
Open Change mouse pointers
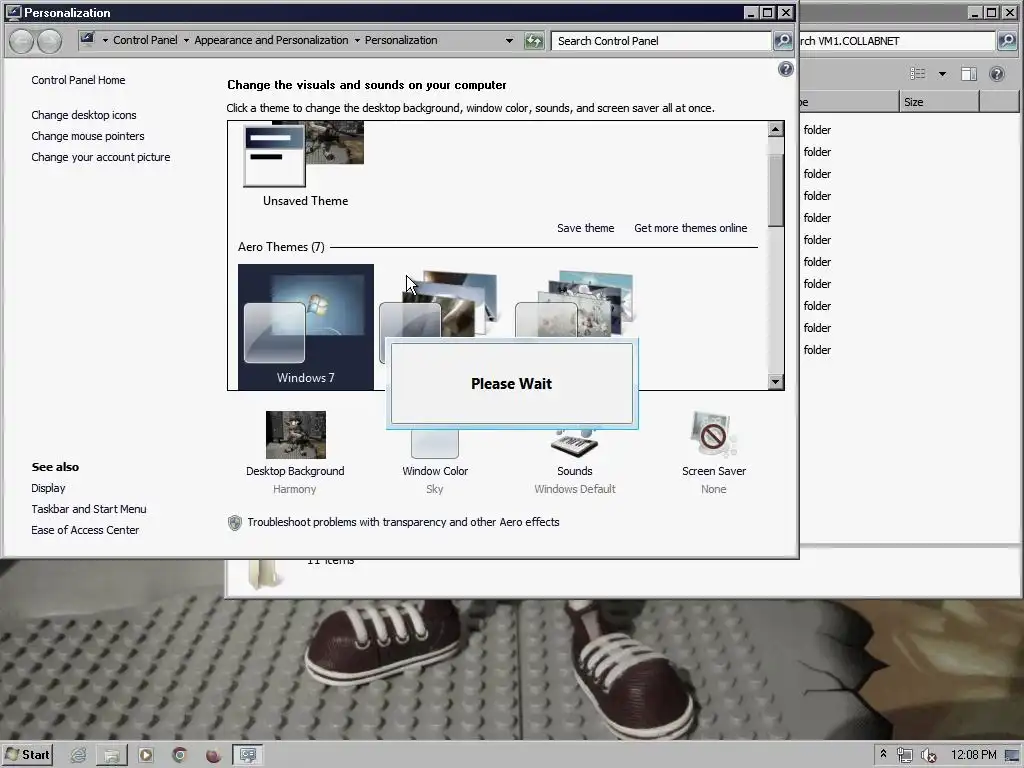click(88, 136)
